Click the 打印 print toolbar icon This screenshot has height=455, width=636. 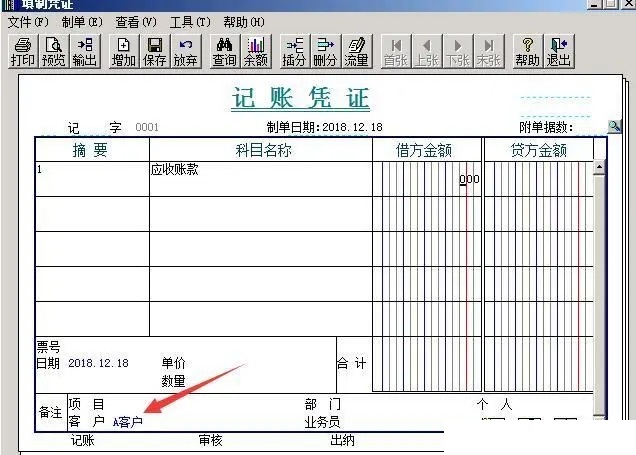coord(23,52)
